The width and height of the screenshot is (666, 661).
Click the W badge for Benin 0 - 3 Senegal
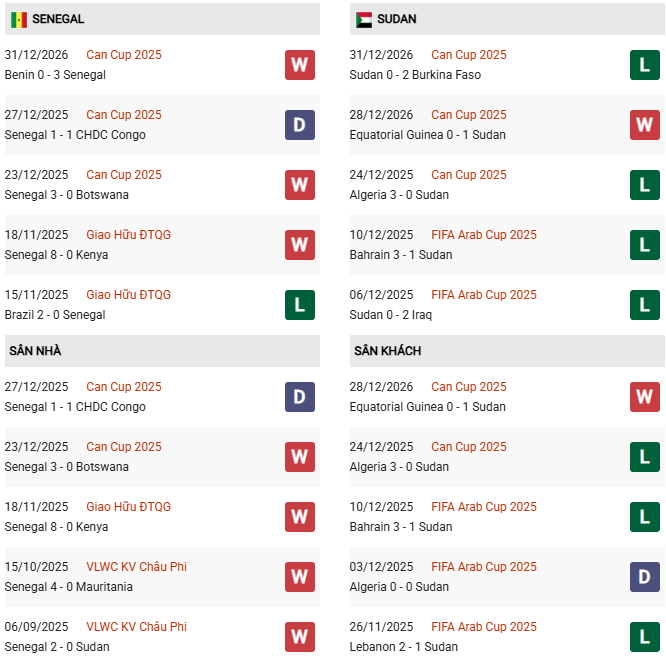(x=300, y=65)
